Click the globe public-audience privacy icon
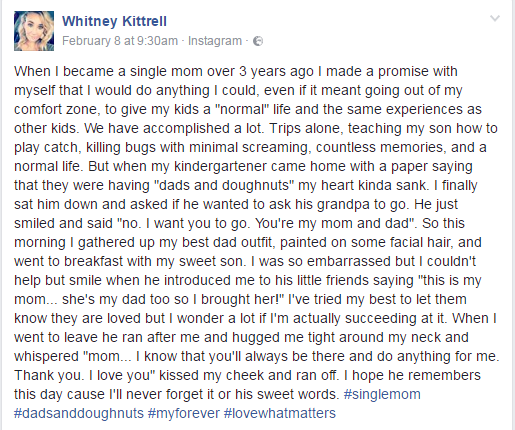515x430 pixels. 258,41
